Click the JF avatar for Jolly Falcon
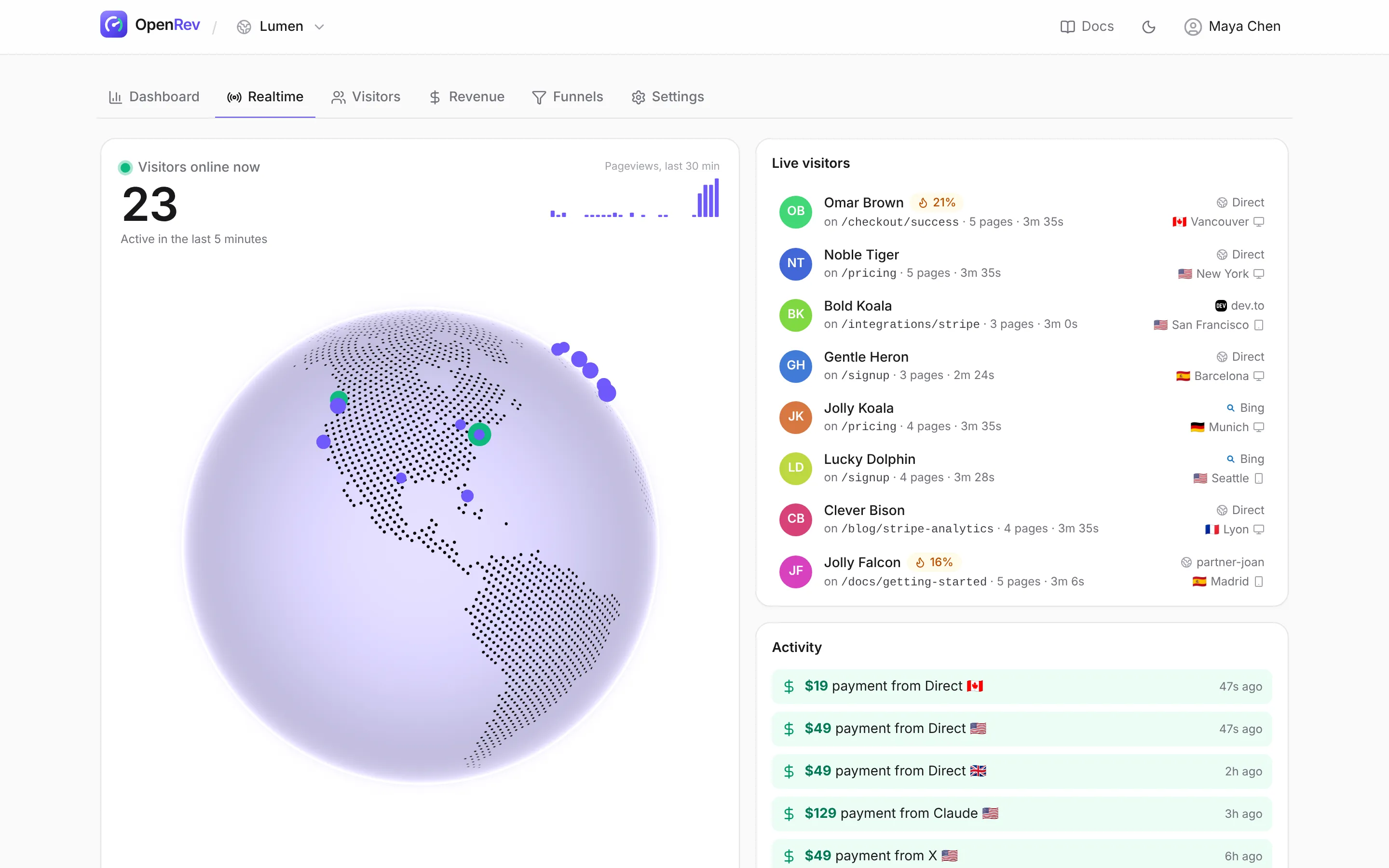 (795, 571)
